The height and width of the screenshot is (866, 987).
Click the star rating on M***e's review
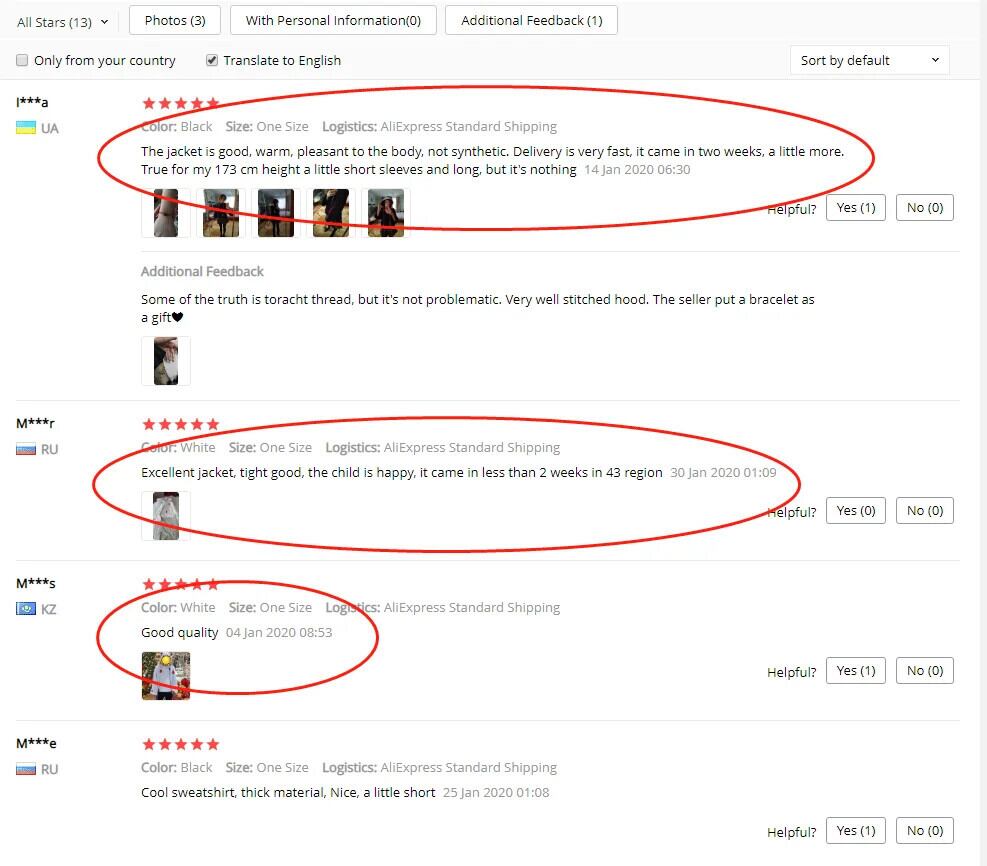tap(181, 745)
